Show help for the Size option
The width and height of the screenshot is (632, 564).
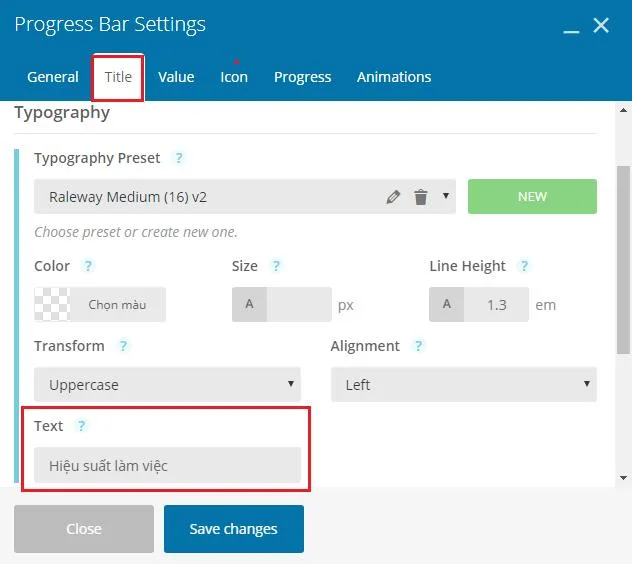[276, 266]
